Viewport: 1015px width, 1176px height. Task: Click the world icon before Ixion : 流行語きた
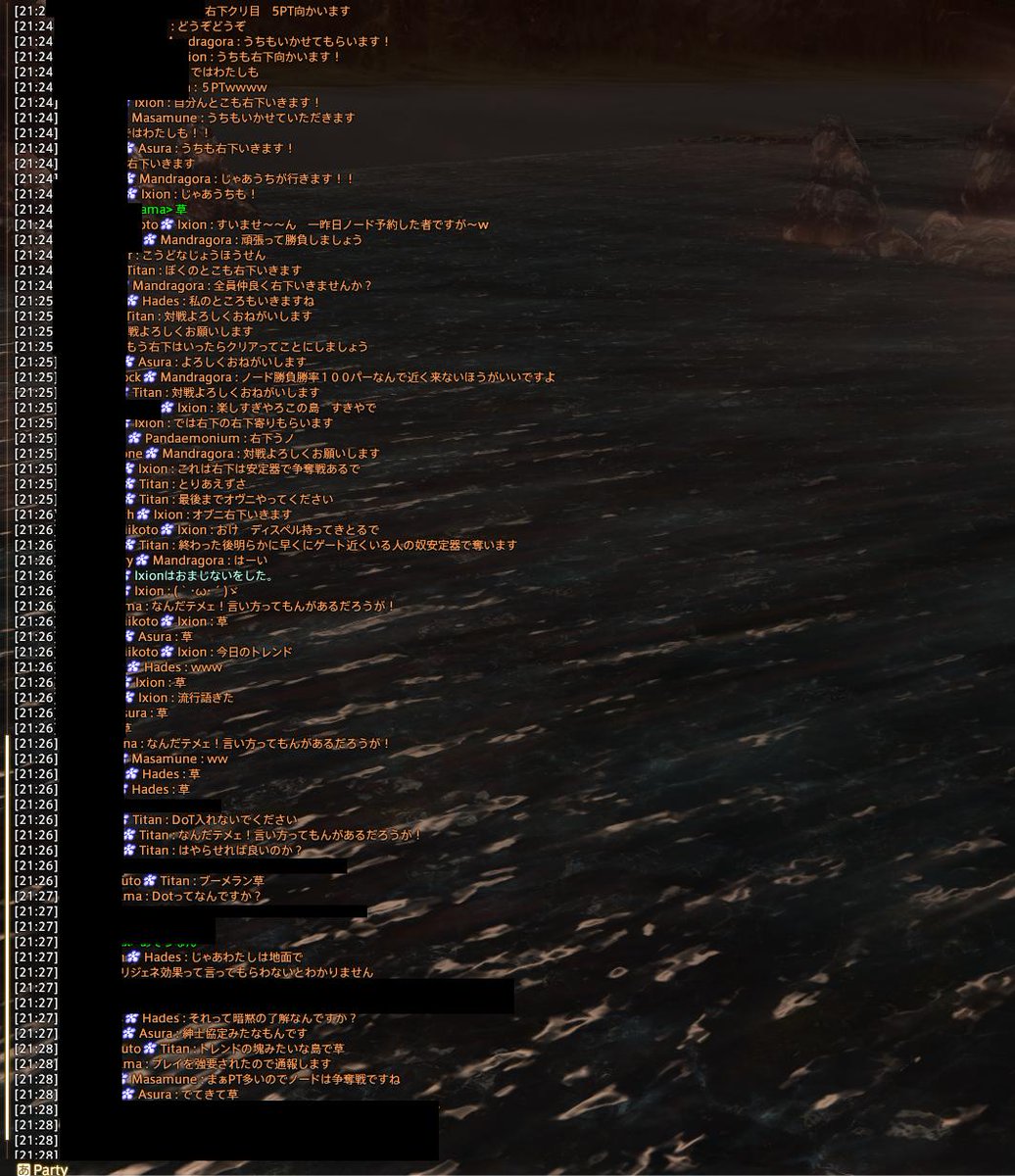pos(130,698)
